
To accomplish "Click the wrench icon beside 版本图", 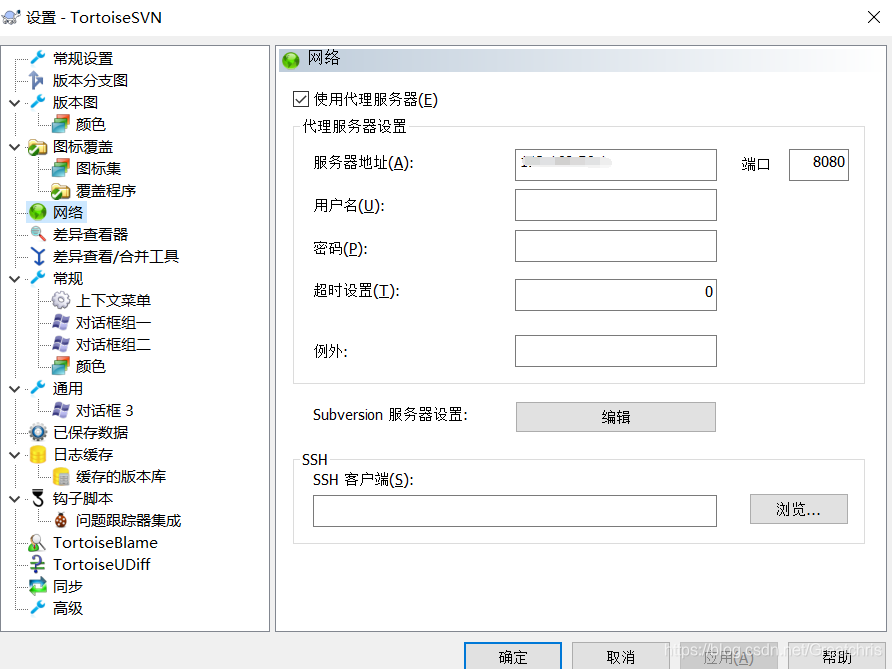I will click(x=38, y=102).
